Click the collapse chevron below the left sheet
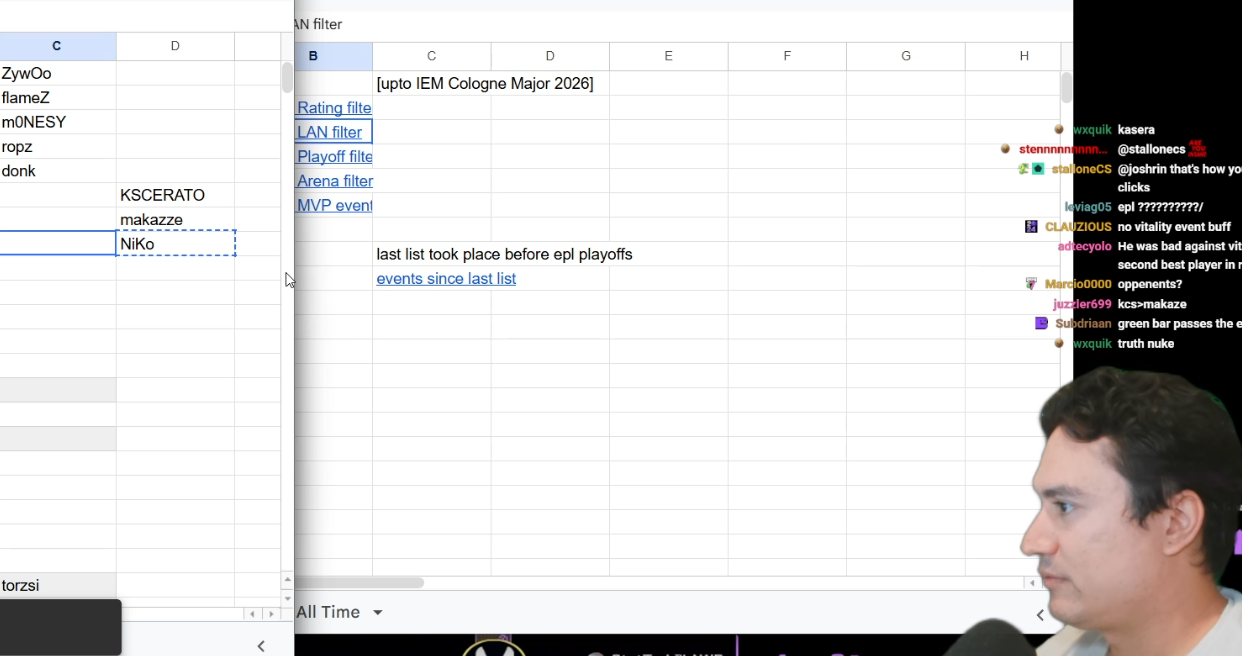 tap(261, 646)
